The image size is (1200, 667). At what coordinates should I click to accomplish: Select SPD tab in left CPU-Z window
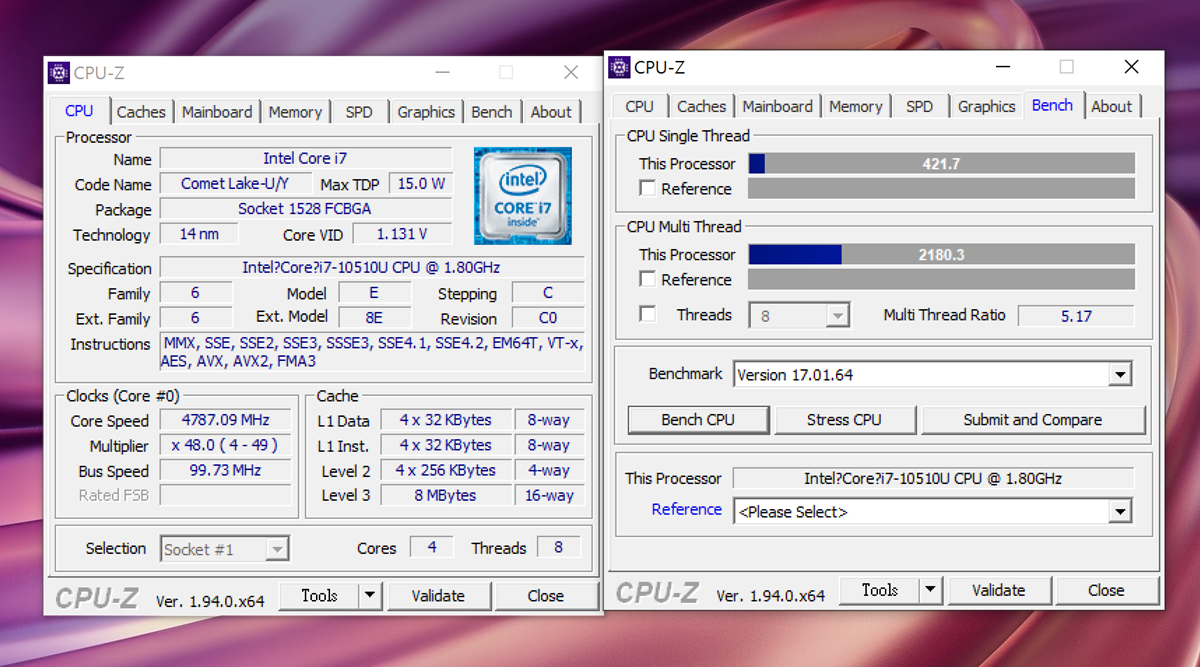pyautogui.click(x=359, y=112)
